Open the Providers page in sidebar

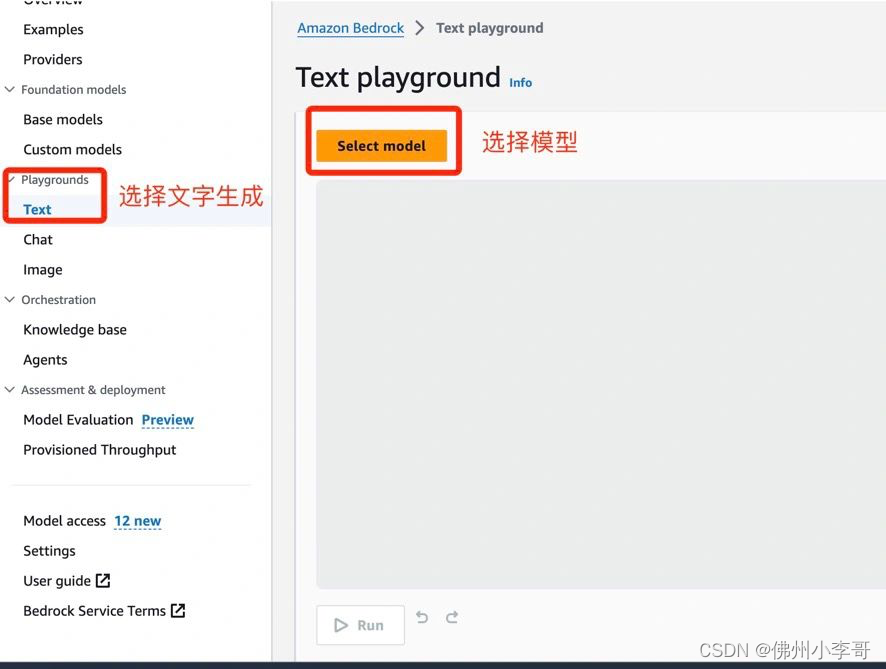[53, 59]
